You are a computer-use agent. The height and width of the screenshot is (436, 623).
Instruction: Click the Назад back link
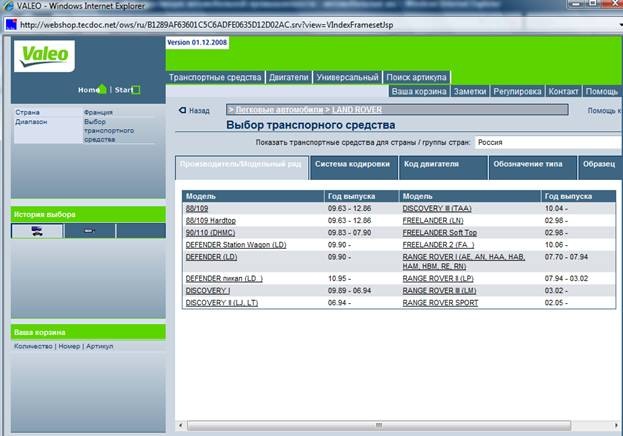click(x=199, y=110)
